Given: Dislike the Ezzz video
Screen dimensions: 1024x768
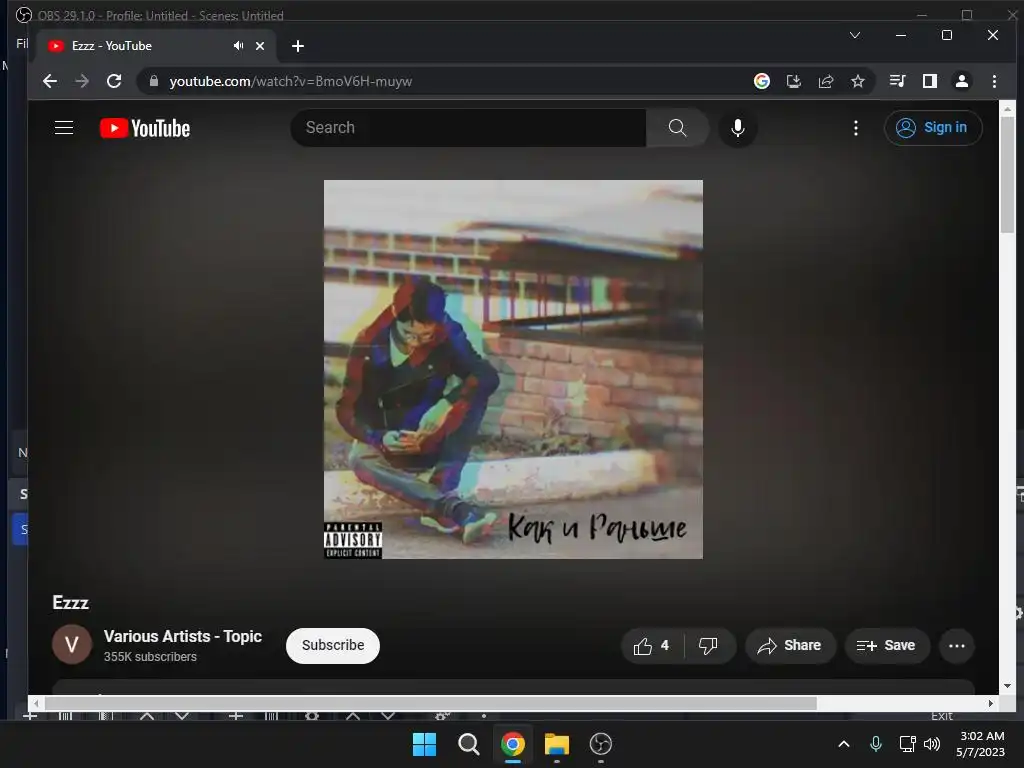Looking at the screenshot, I should click(x=708, y=646).
